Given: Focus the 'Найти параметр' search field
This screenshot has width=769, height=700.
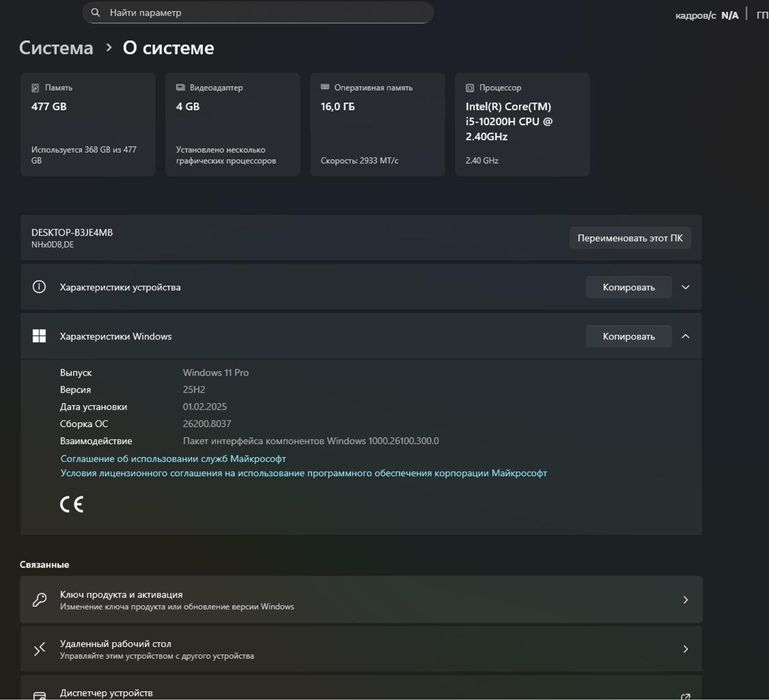Looking at the screenshot, I should pos(258,13).
